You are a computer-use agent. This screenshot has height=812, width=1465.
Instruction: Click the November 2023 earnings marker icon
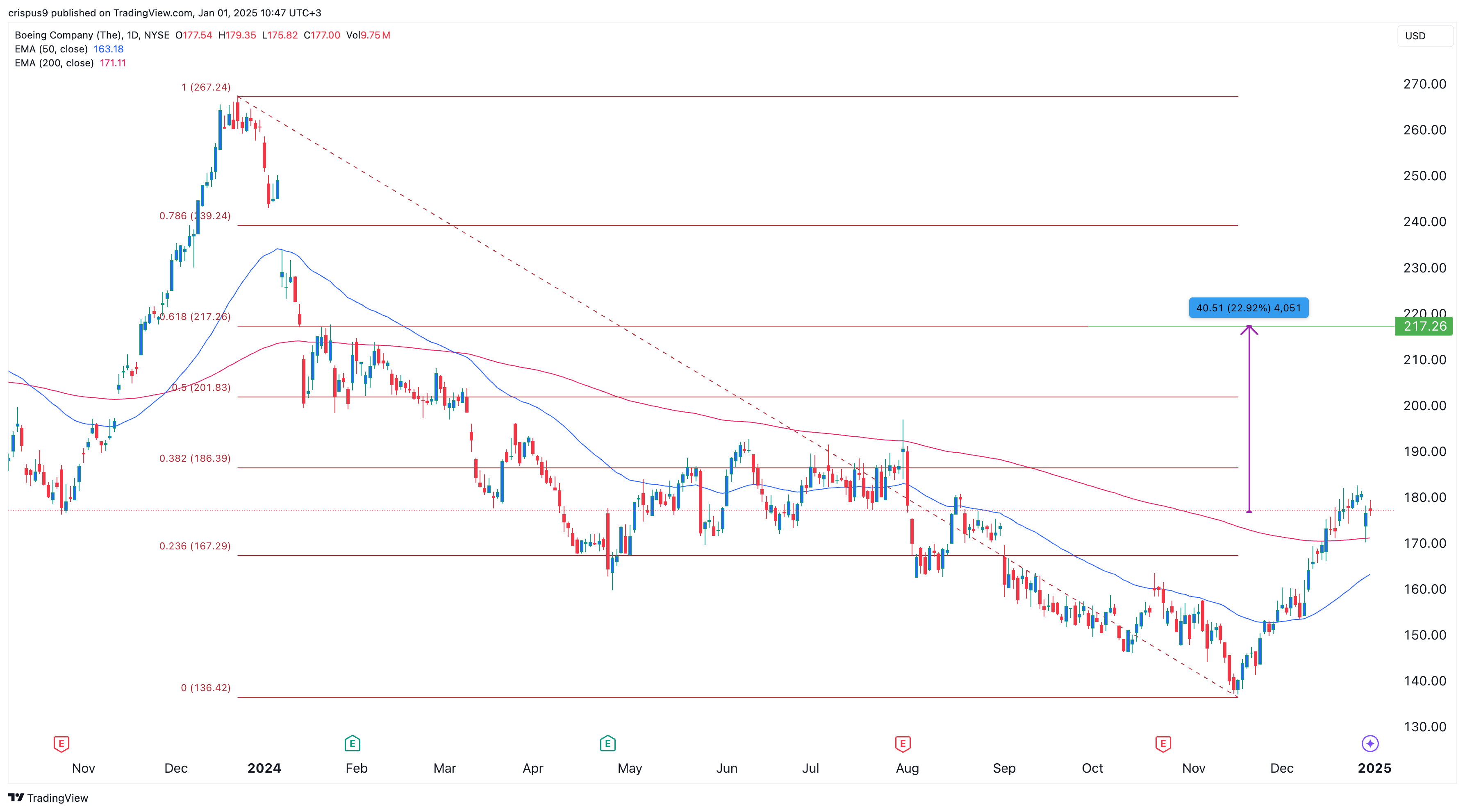(61, 743)
